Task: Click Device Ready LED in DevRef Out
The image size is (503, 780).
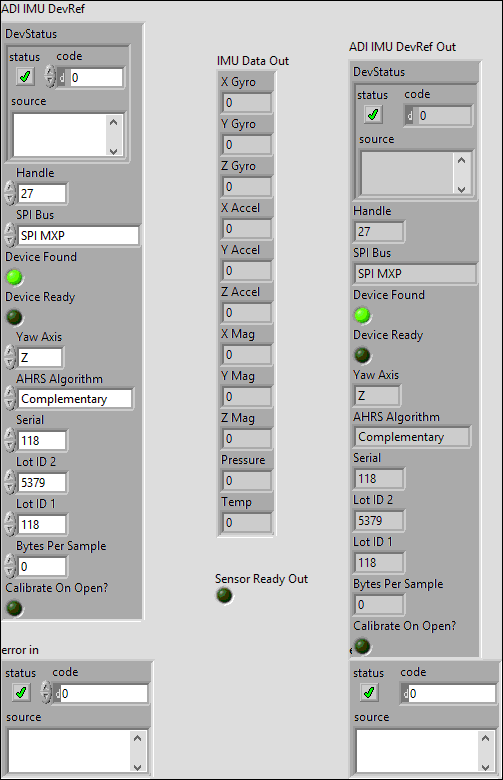Action: 362,355
